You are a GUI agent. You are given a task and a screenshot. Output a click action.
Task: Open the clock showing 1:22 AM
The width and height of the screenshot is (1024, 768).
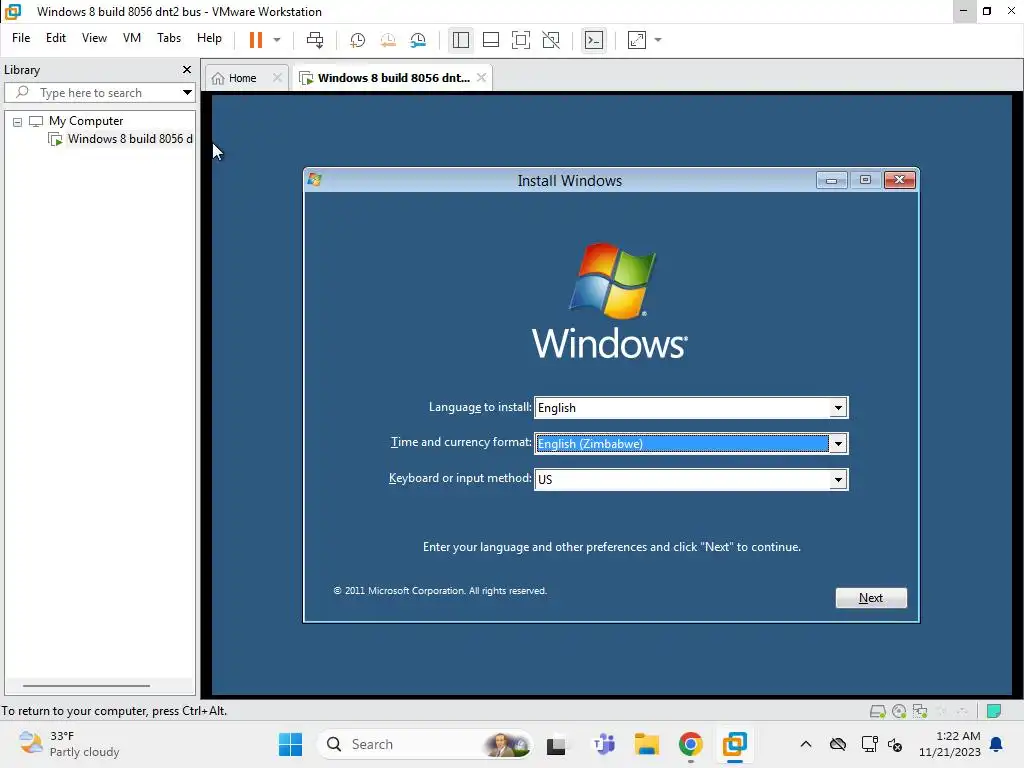pyautogui.click(x=950, y=744)
